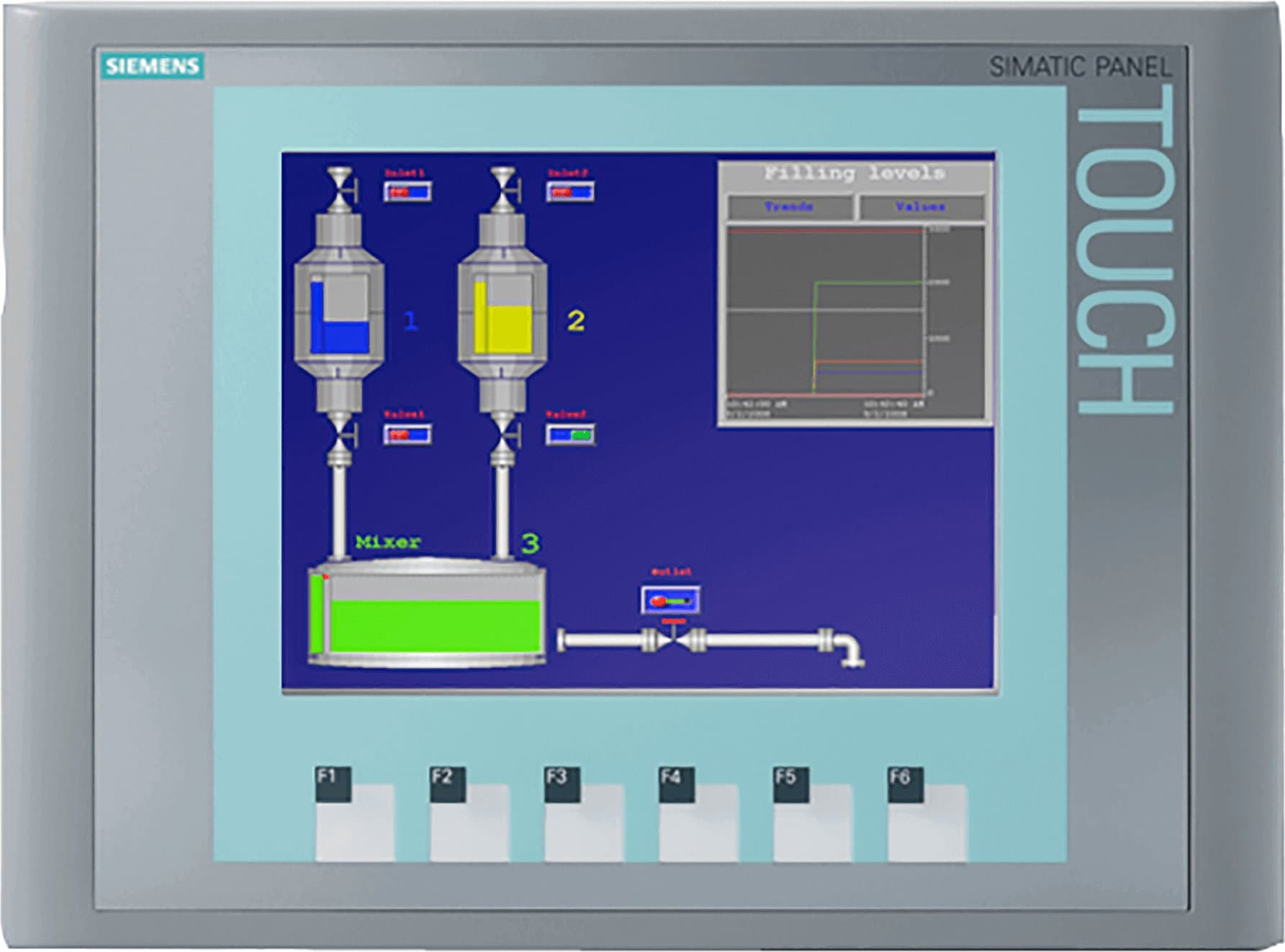Toggle the Inlet 1 switch
Viewport: 1285px width, 952px height.
point(407,191)
